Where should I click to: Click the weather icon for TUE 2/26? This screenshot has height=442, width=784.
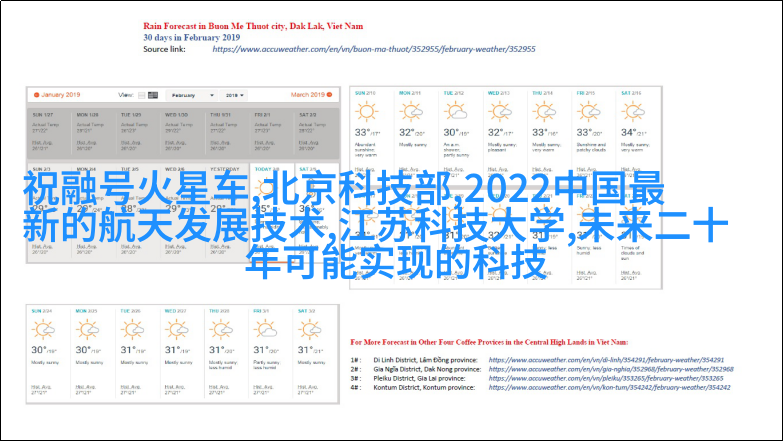pos(132,330)
